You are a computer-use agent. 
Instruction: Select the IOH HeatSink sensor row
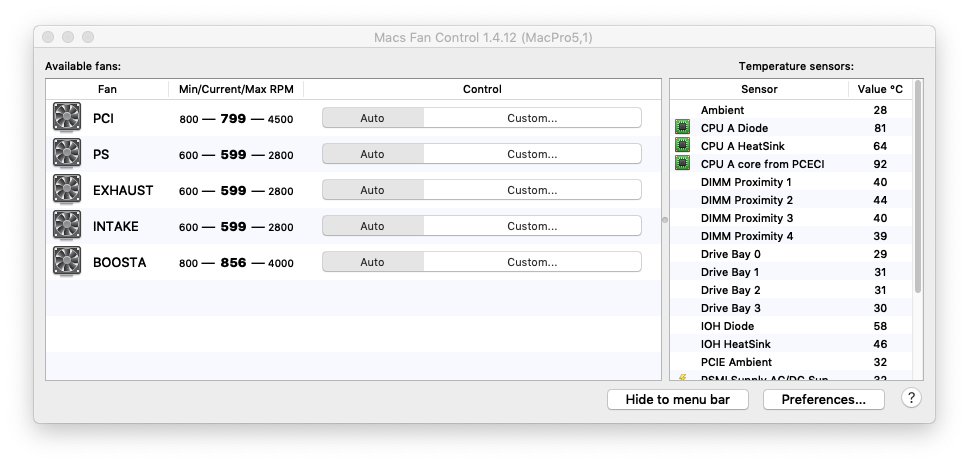791,344
